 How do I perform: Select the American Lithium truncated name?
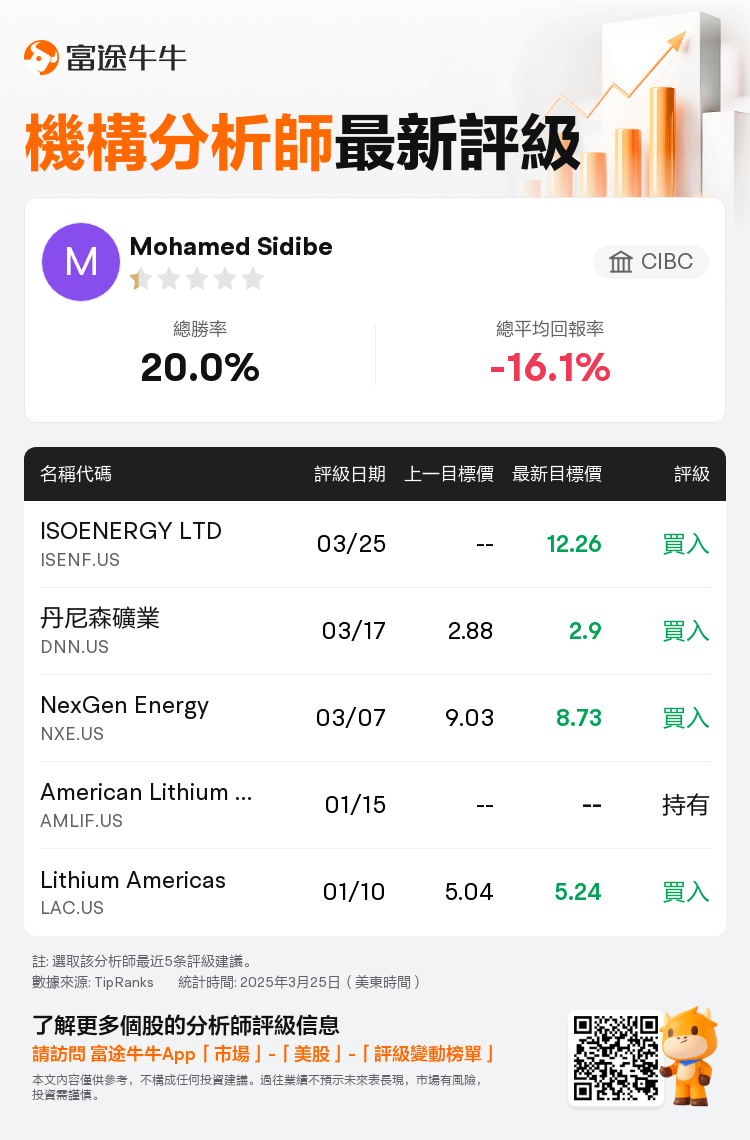tap(146, 792)
